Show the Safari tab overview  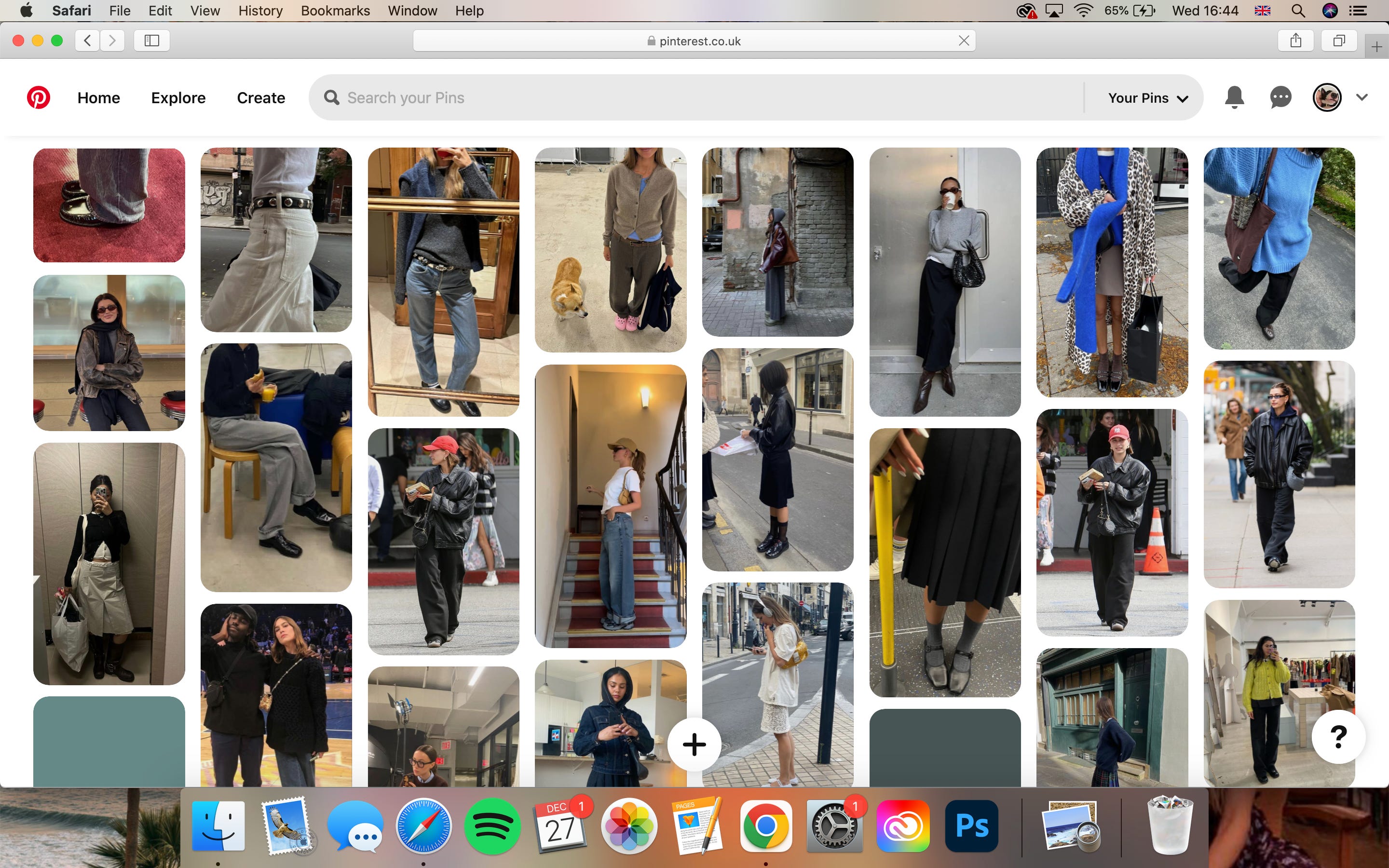click(1338, 40)
